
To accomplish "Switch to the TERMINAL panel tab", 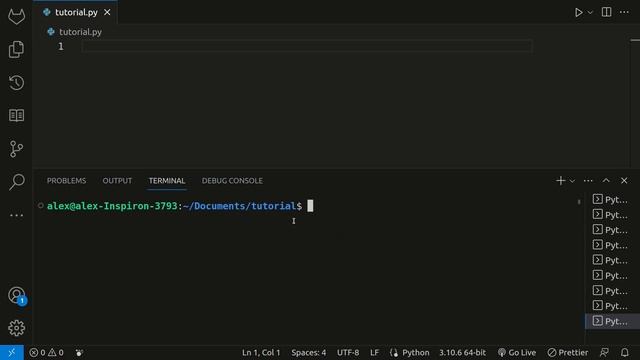I will tap(167, 180).
